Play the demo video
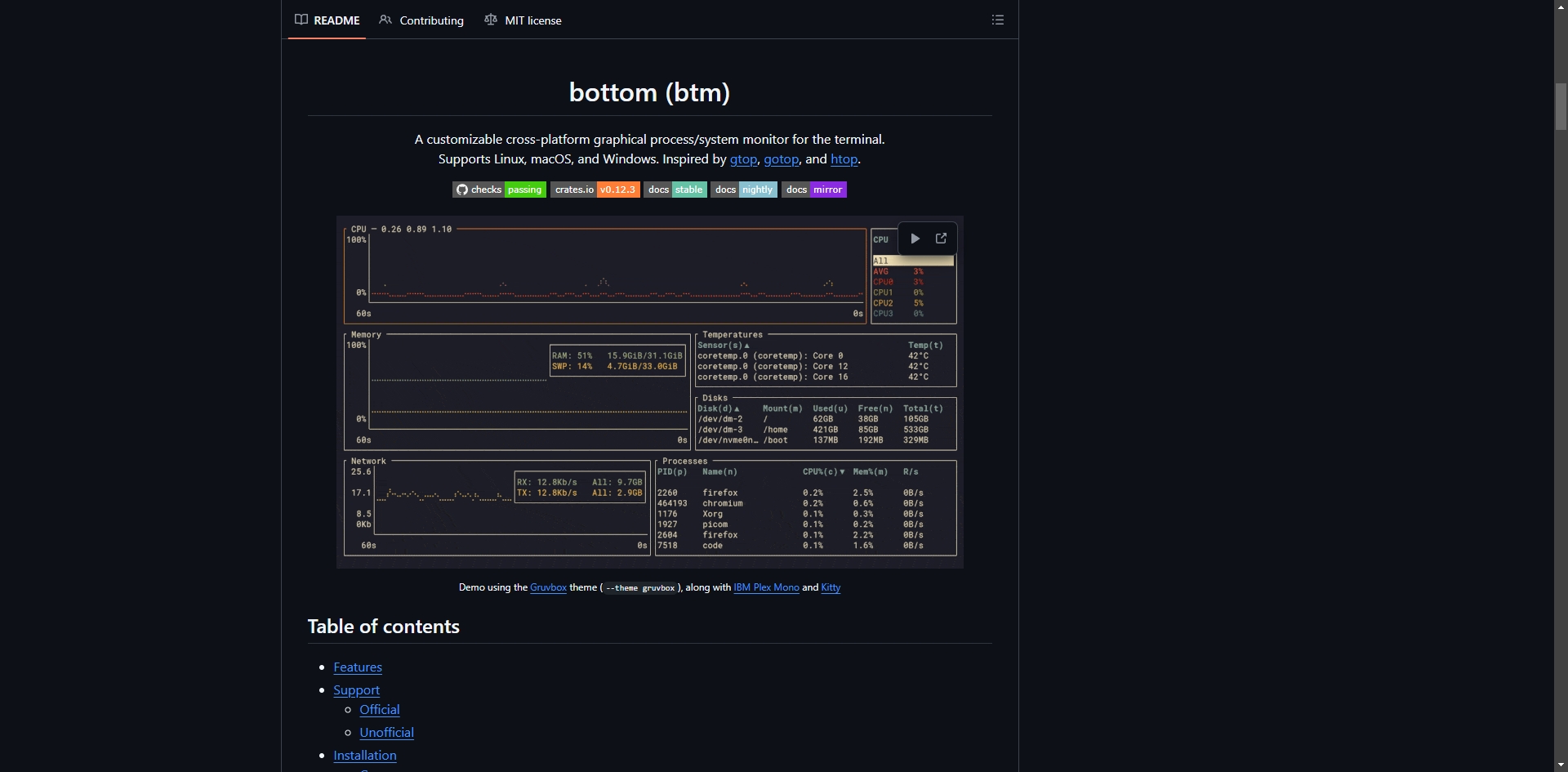 coord(915,239)
